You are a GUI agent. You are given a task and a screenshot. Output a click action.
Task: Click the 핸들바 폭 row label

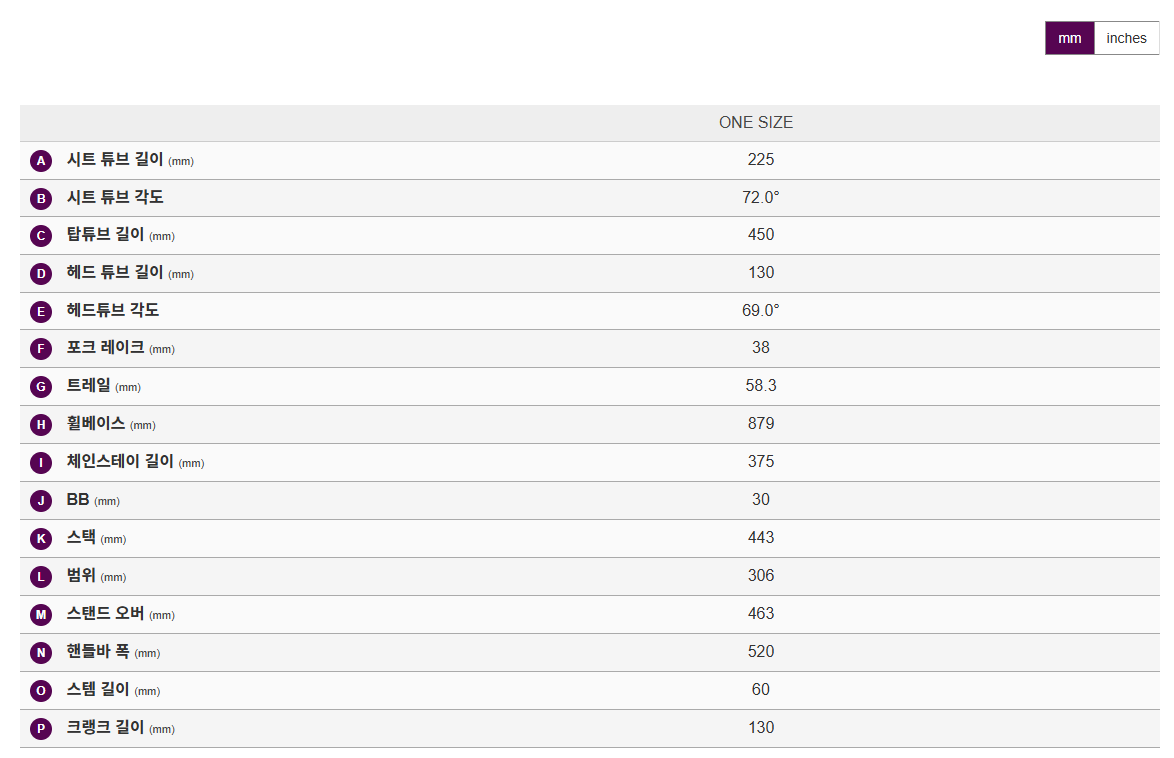(x=98, y=652)
